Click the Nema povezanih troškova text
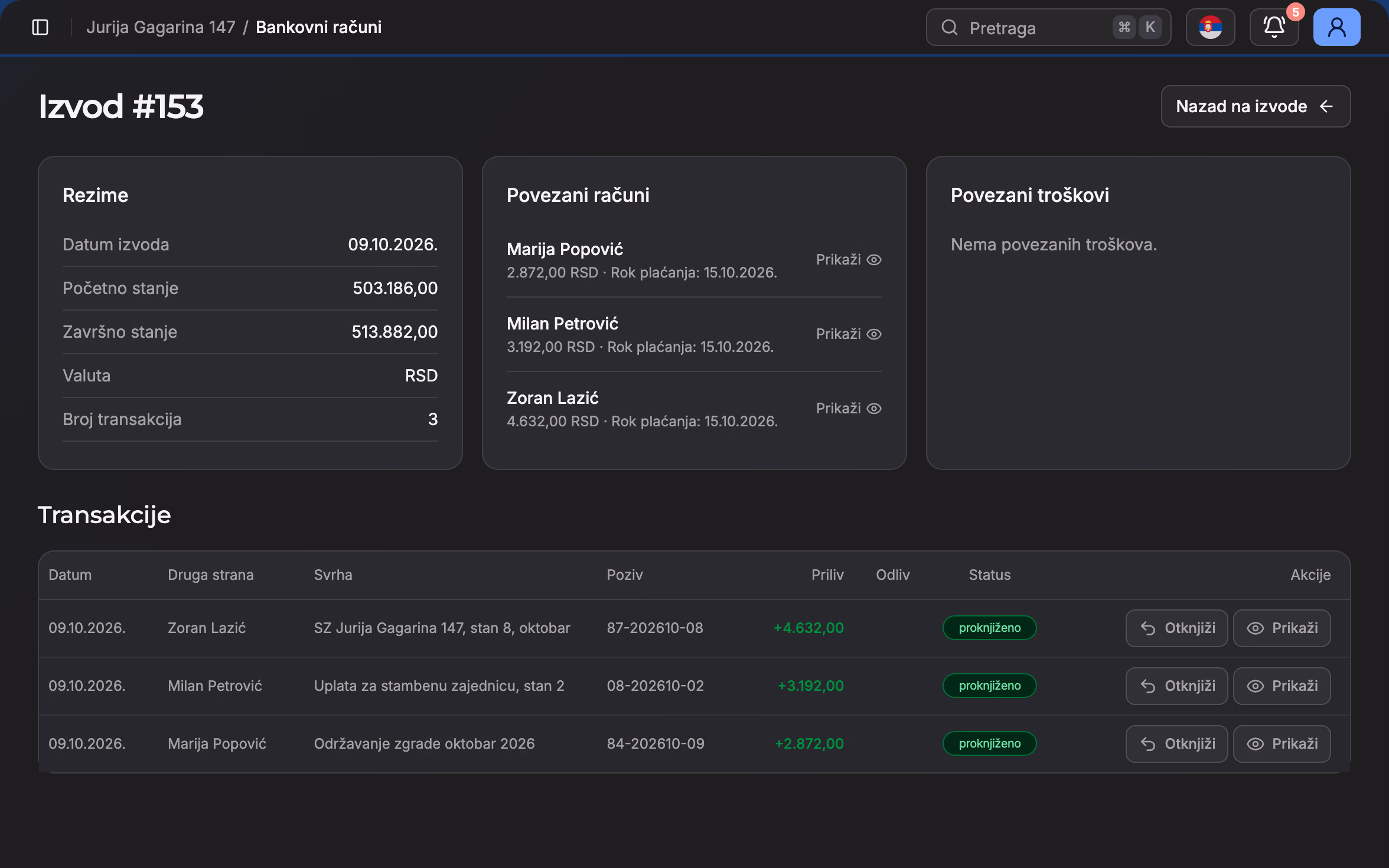The width and height of the screenshot is (1389, 868). click(1054, 244)
